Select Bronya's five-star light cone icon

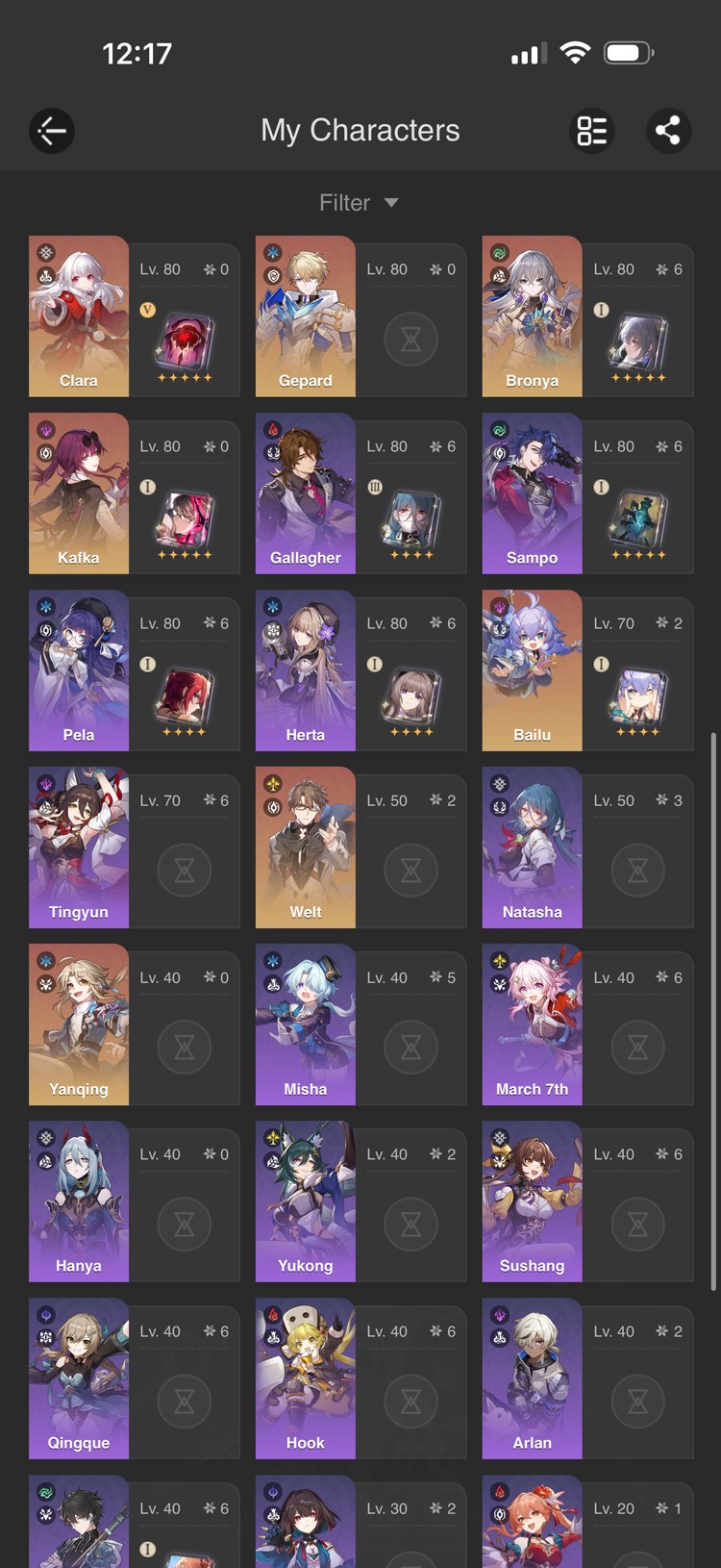click(638, 343)
